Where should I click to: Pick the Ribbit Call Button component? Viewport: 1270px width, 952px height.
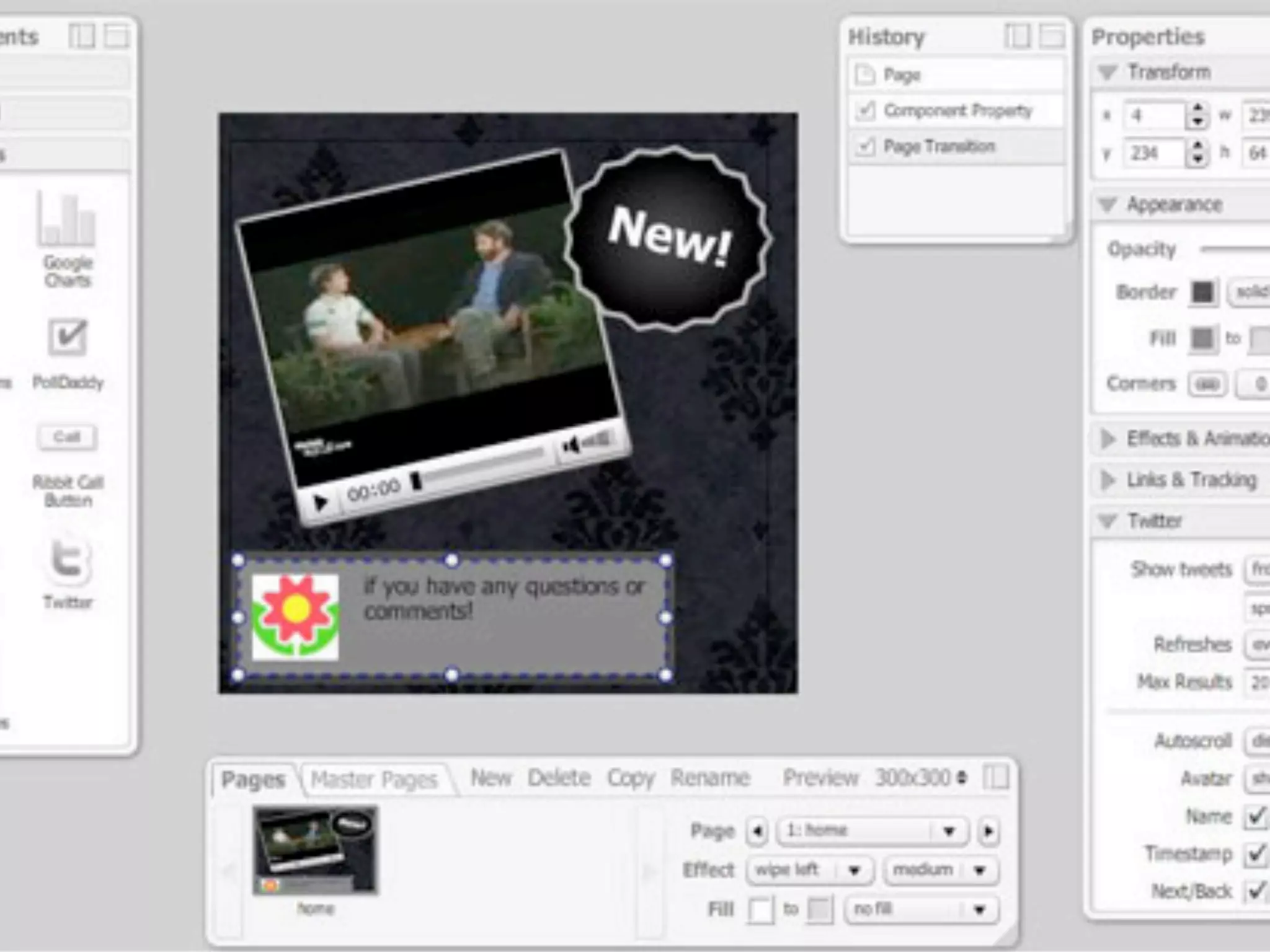[x=67, y=438]
